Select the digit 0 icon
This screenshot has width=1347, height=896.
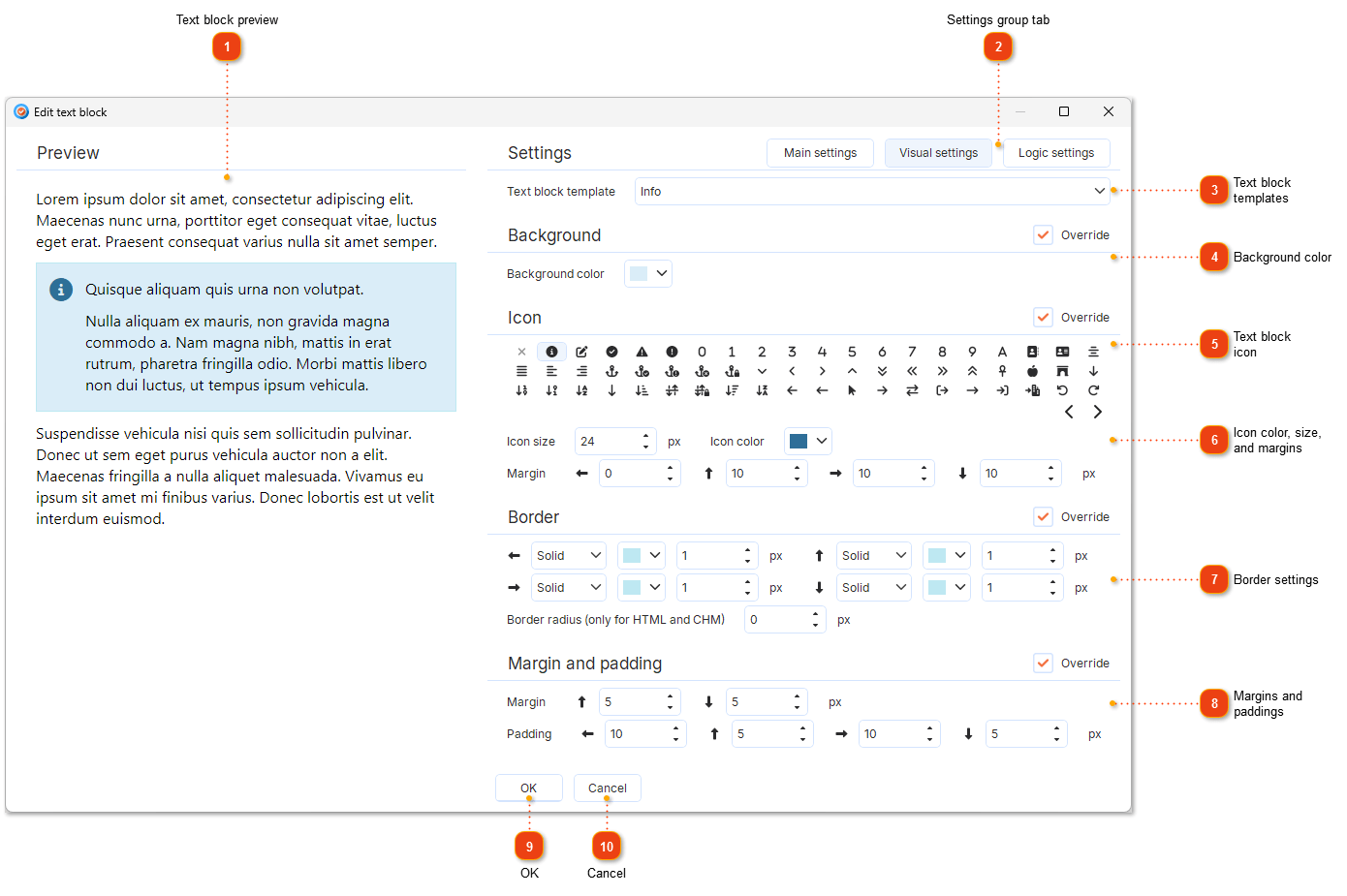(x=702, y=352)
